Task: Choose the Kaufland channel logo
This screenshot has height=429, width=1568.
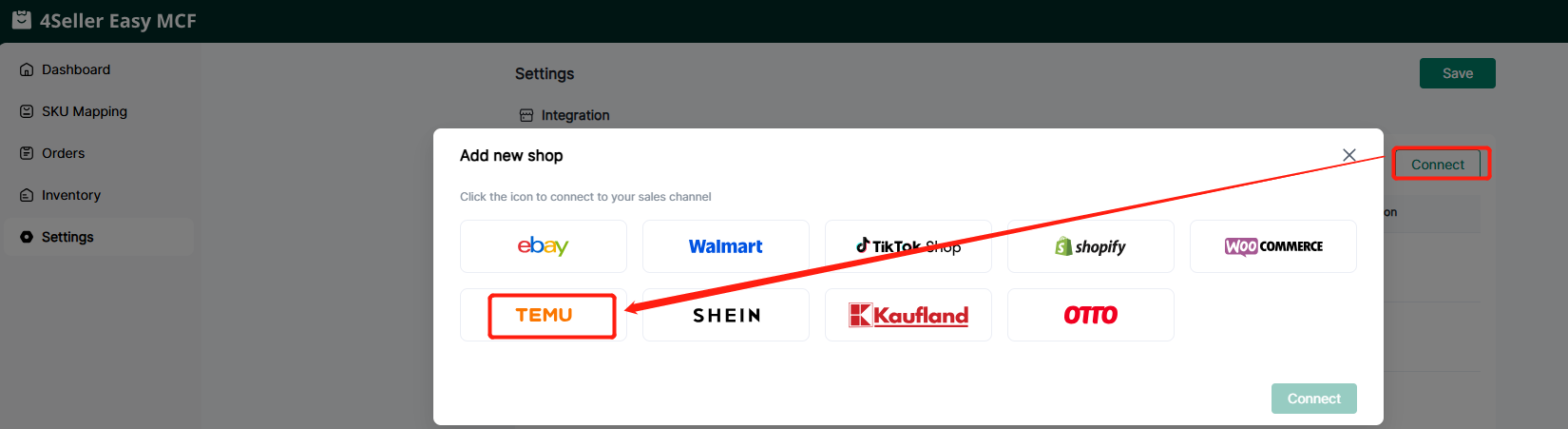Action: pos(908,315)
